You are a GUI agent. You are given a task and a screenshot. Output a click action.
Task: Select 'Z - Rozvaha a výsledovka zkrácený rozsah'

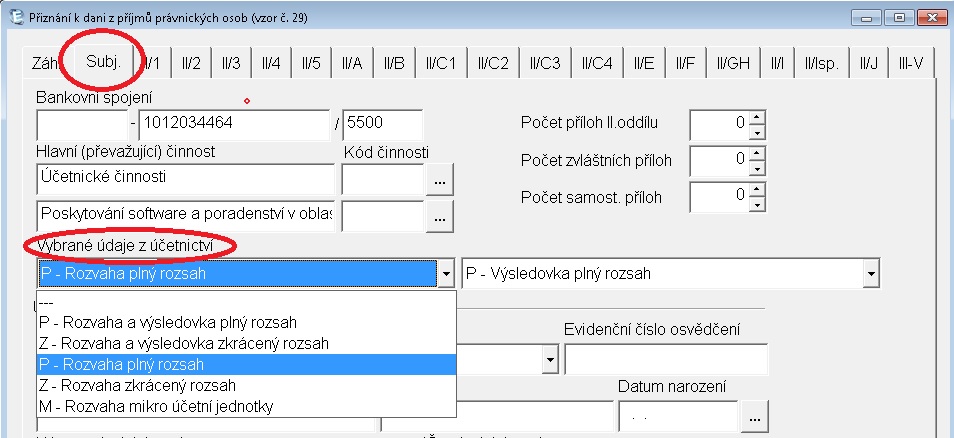click(x=184, y=343)
